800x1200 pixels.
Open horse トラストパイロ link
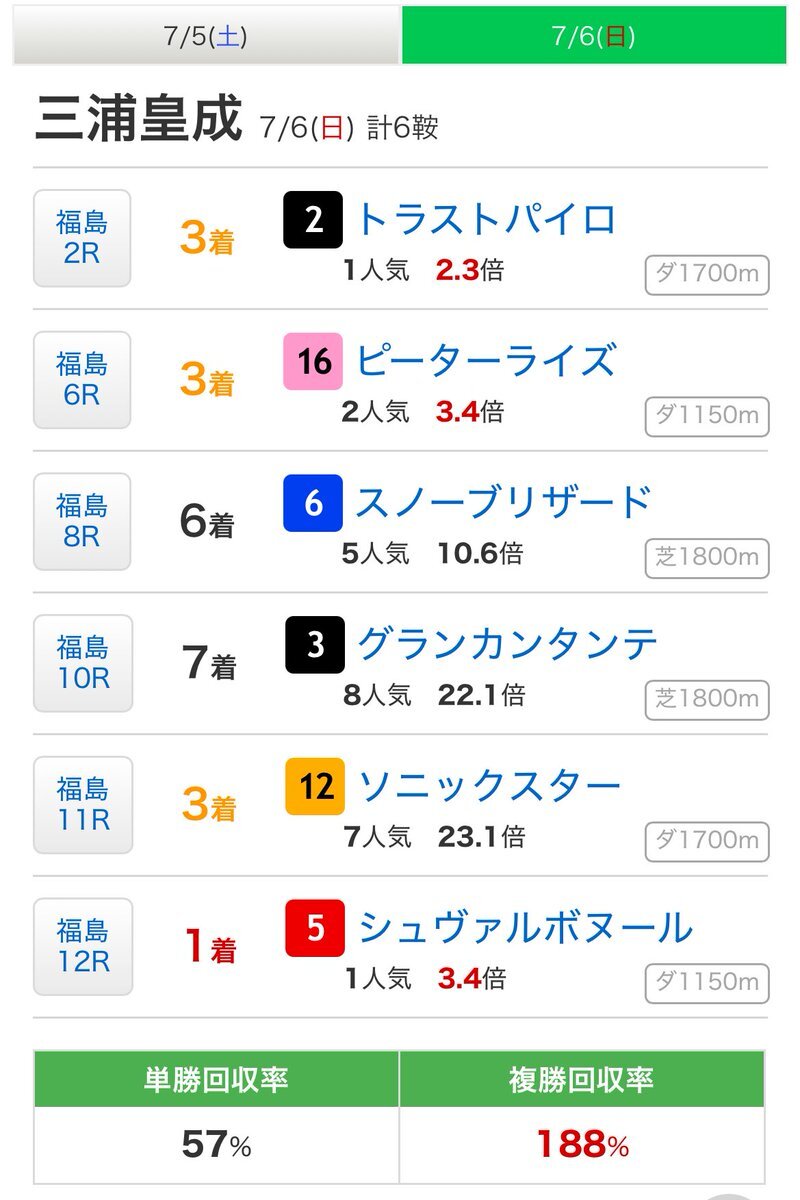pos(485,219)
